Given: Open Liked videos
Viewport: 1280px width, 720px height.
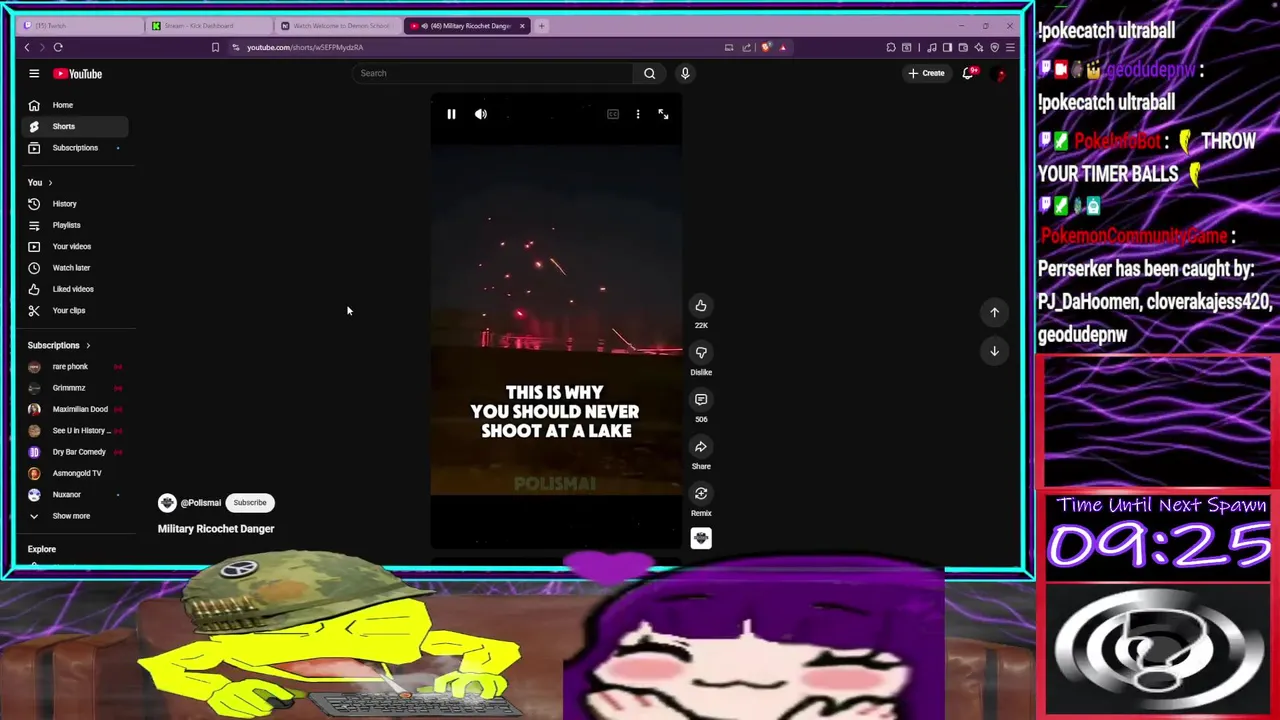Looking at the screenshot, I should (75, 289).
